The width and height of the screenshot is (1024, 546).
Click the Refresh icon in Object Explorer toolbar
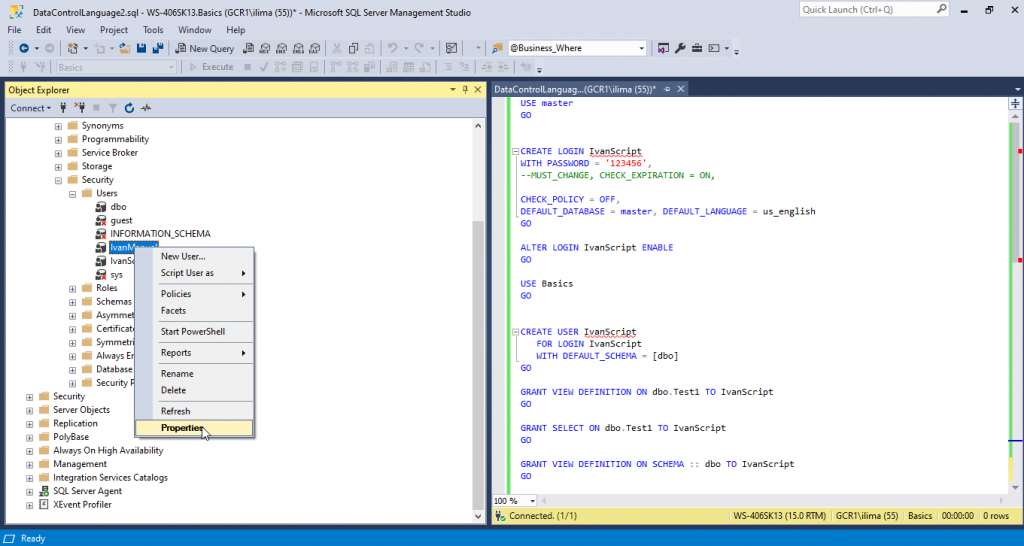click(129, 108)
